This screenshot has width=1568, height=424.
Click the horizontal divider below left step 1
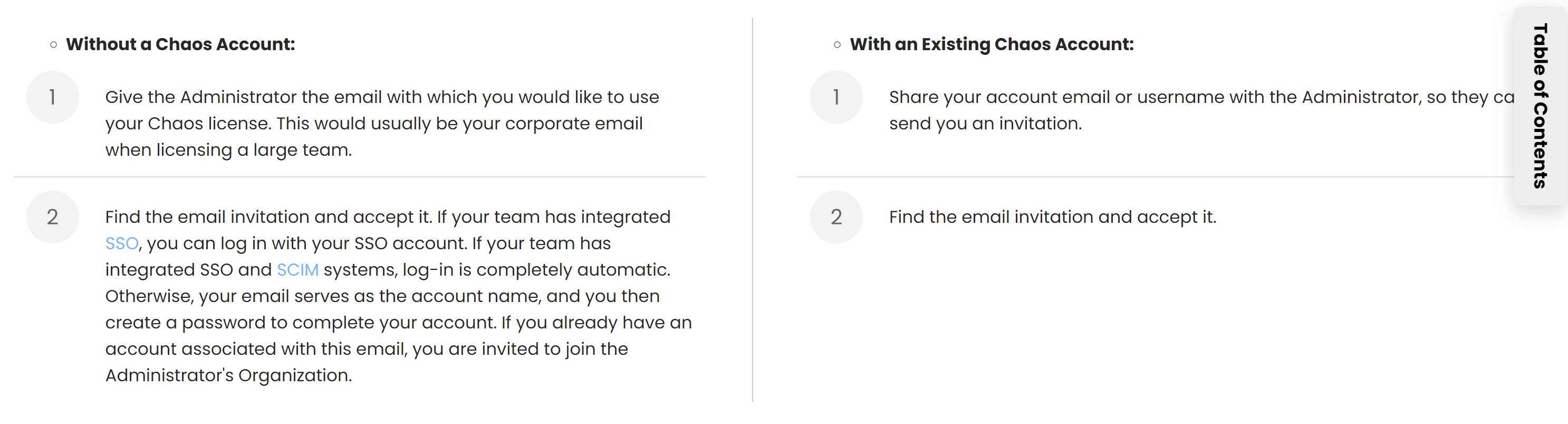[x=359, y=177]
